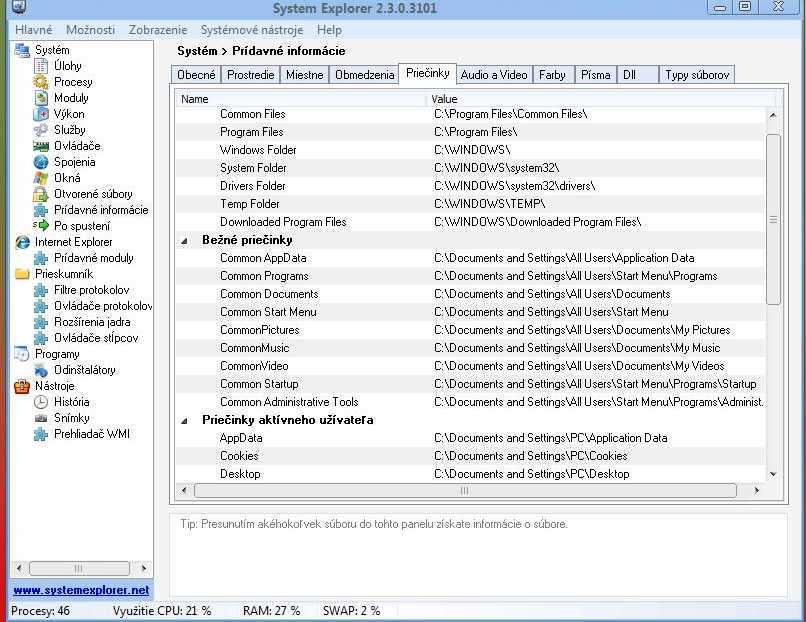The image size is (806, 622).
Task: Open the História clock icon
Action: [x=41, y=402]
